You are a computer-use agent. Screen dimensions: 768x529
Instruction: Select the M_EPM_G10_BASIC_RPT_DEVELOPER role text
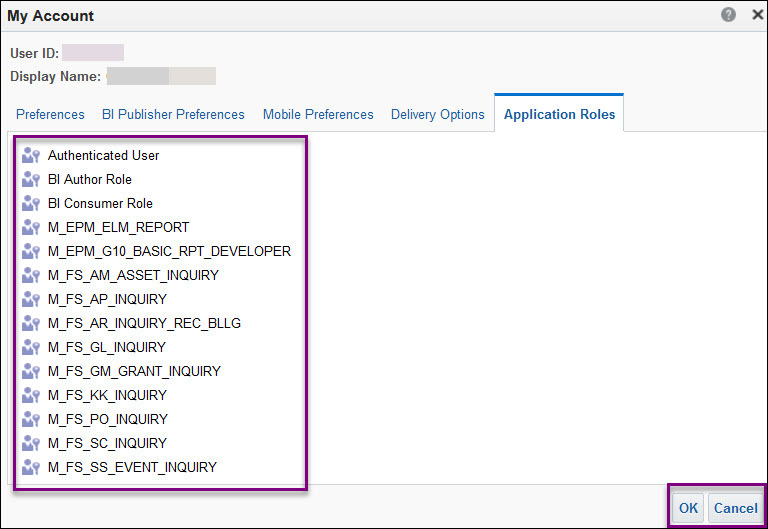coord(169,251)
